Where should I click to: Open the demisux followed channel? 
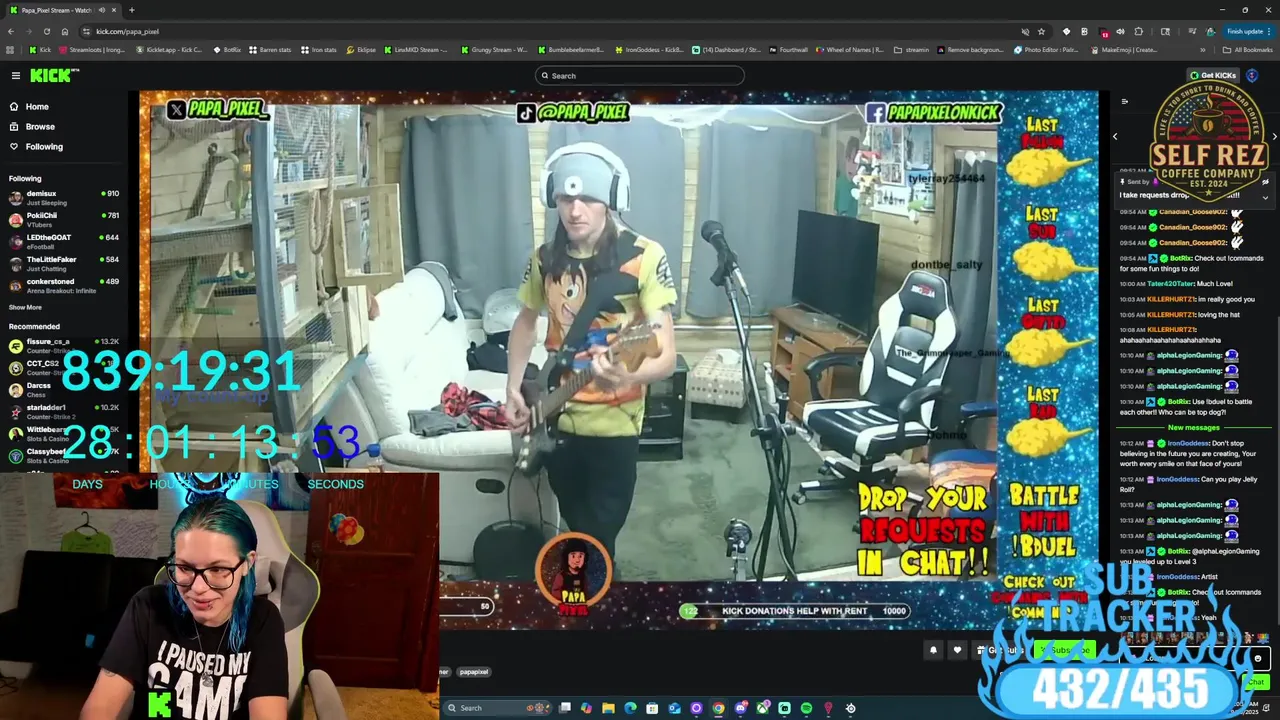tap(64, 197)
